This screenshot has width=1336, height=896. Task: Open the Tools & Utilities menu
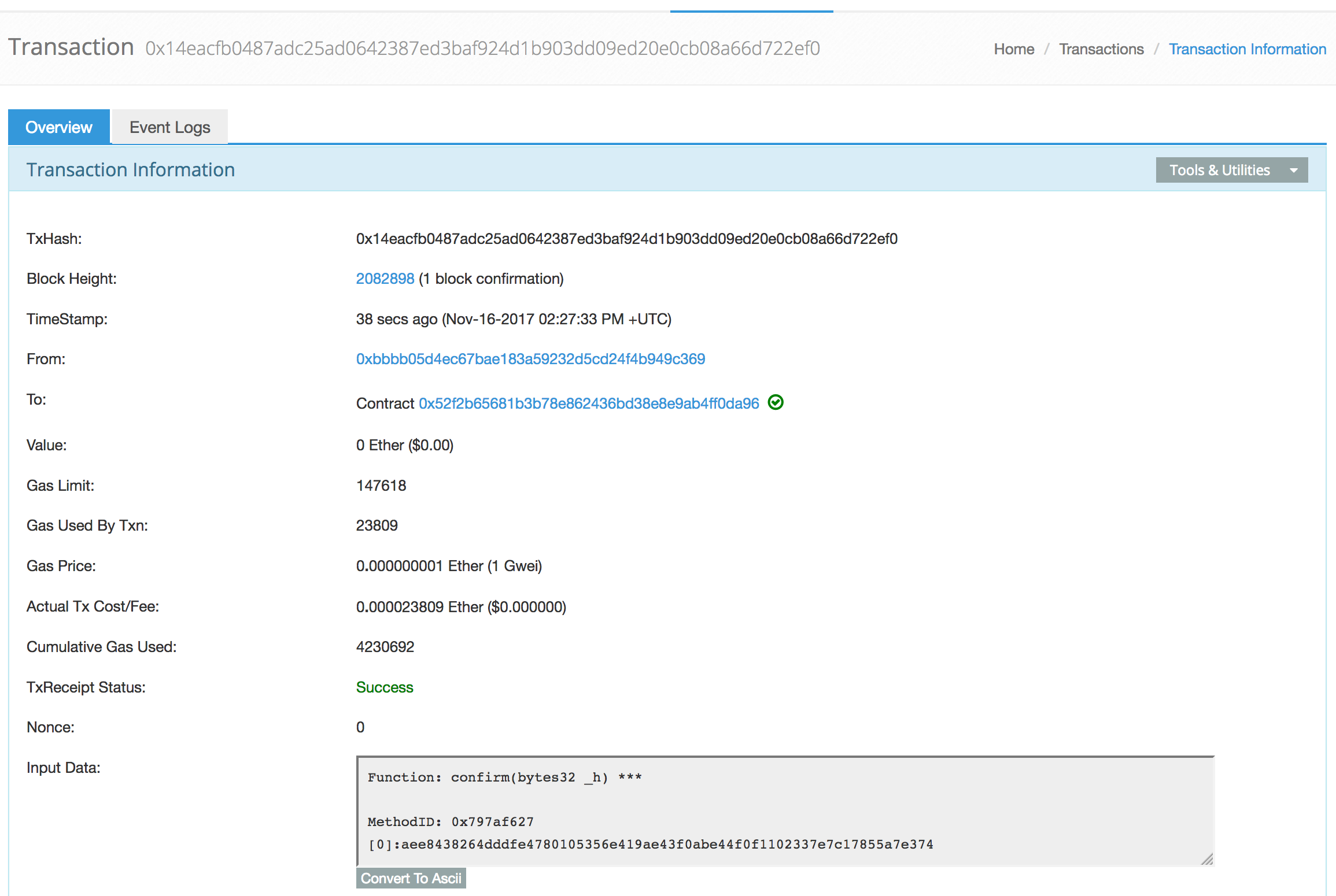point(1219,171)
